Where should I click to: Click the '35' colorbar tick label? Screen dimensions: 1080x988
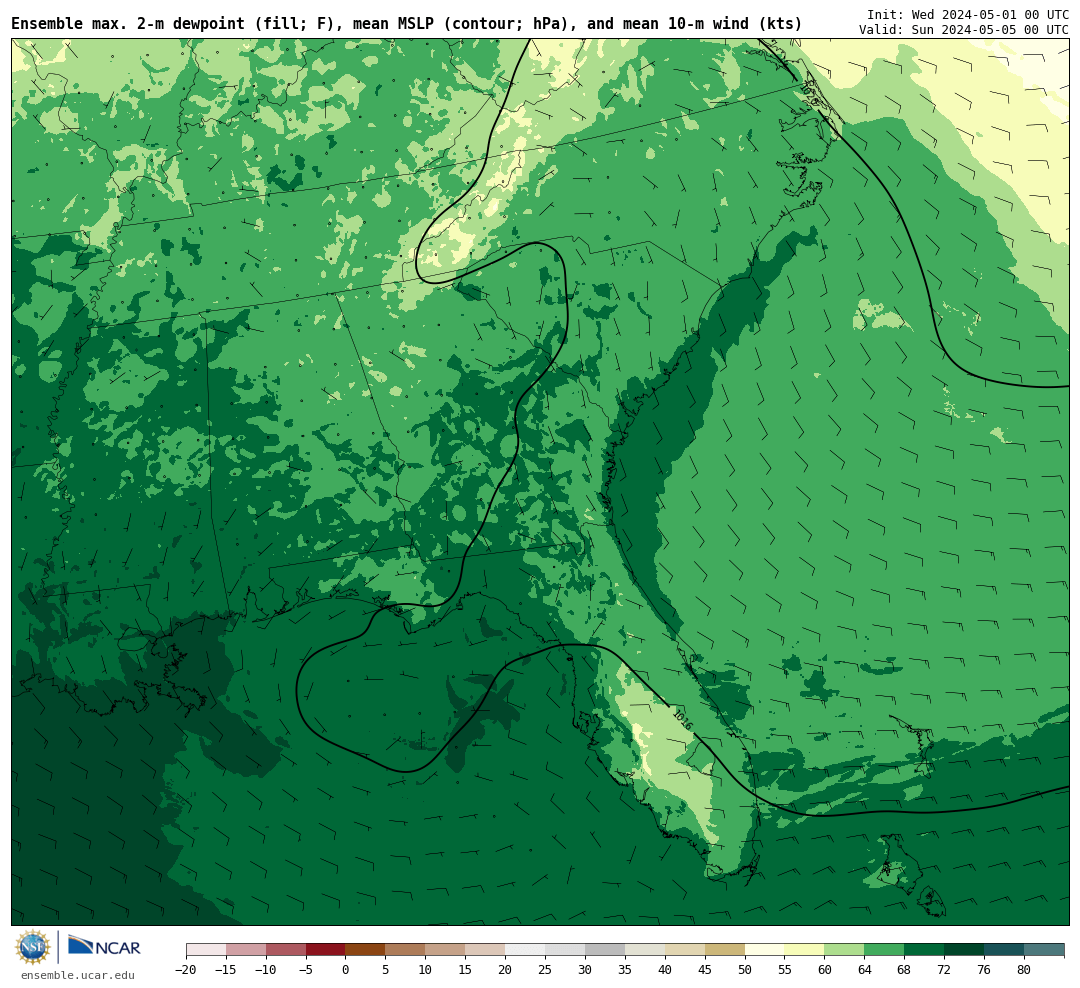[x=625, y=970]
